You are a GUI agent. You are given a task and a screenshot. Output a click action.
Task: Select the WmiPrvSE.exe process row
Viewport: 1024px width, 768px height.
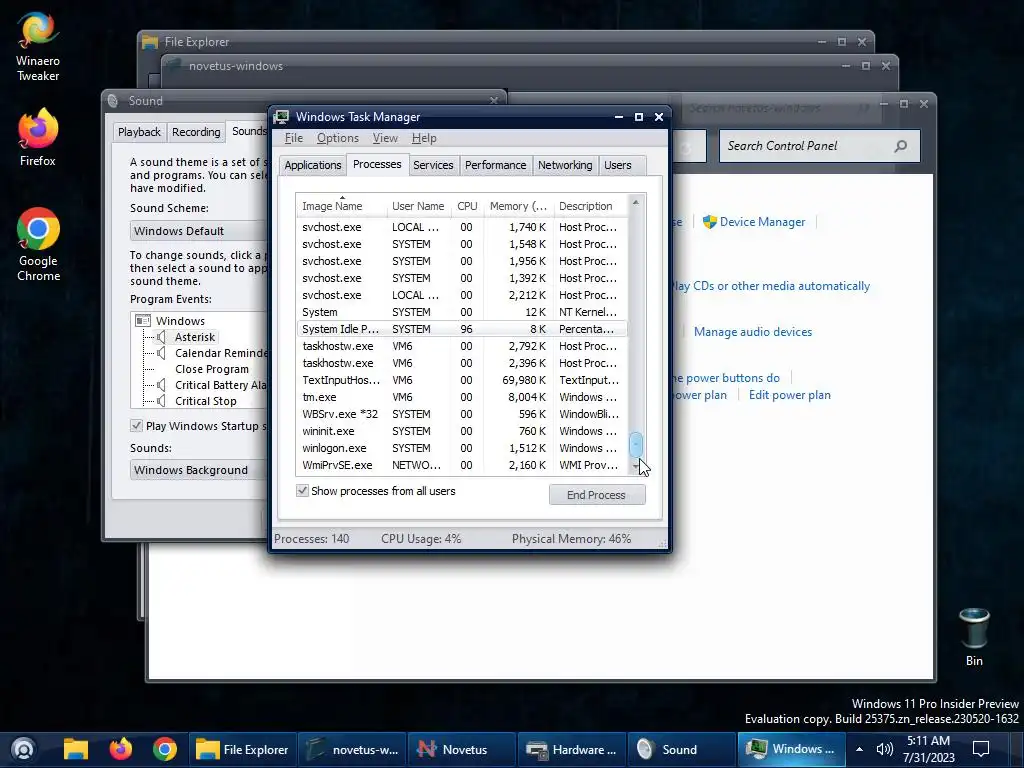462,465
